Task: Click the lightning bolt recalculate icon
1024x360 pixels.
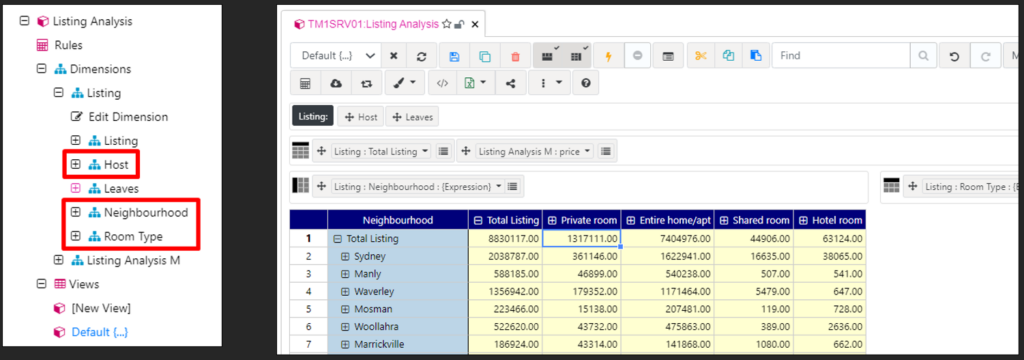Action: pyautogui.click(x=609, y=56)
